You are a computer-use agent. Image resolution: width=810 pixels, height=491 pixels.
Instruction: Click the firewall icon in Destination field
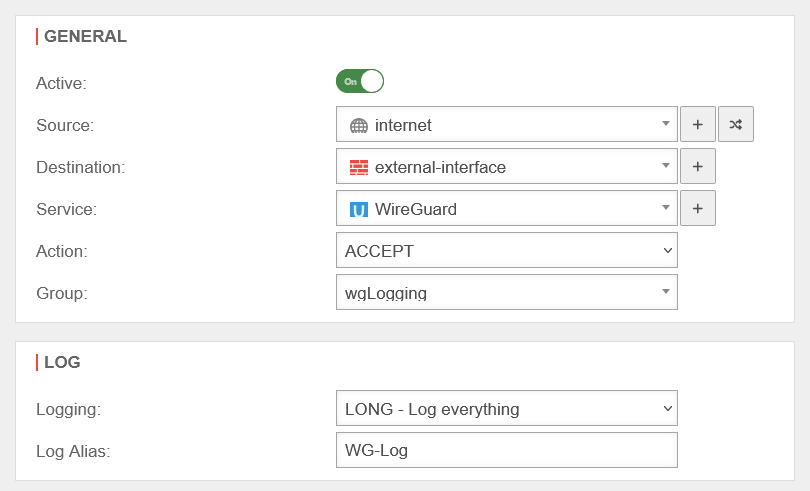(358, 168)
